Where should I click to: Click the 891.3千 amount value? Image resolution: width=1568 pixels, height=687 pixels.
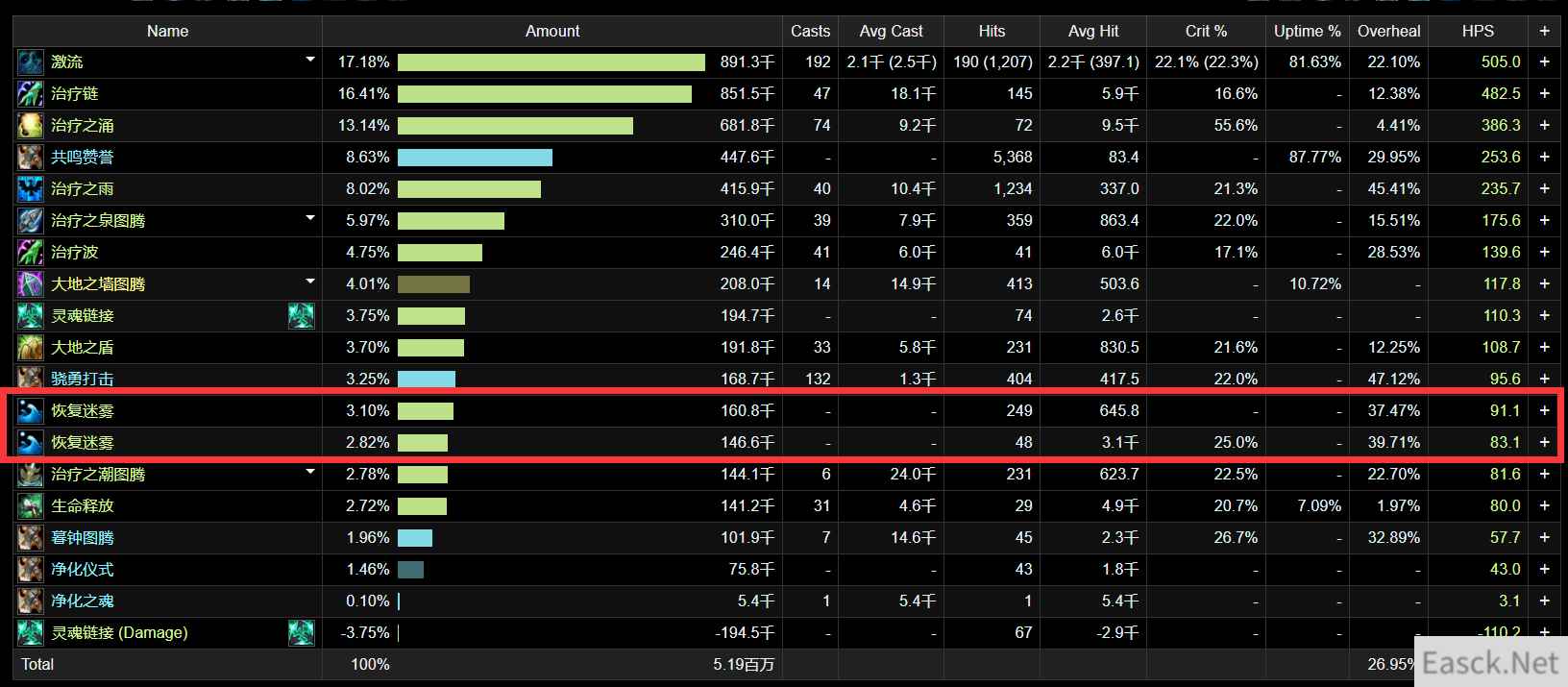tap(747, 62)
